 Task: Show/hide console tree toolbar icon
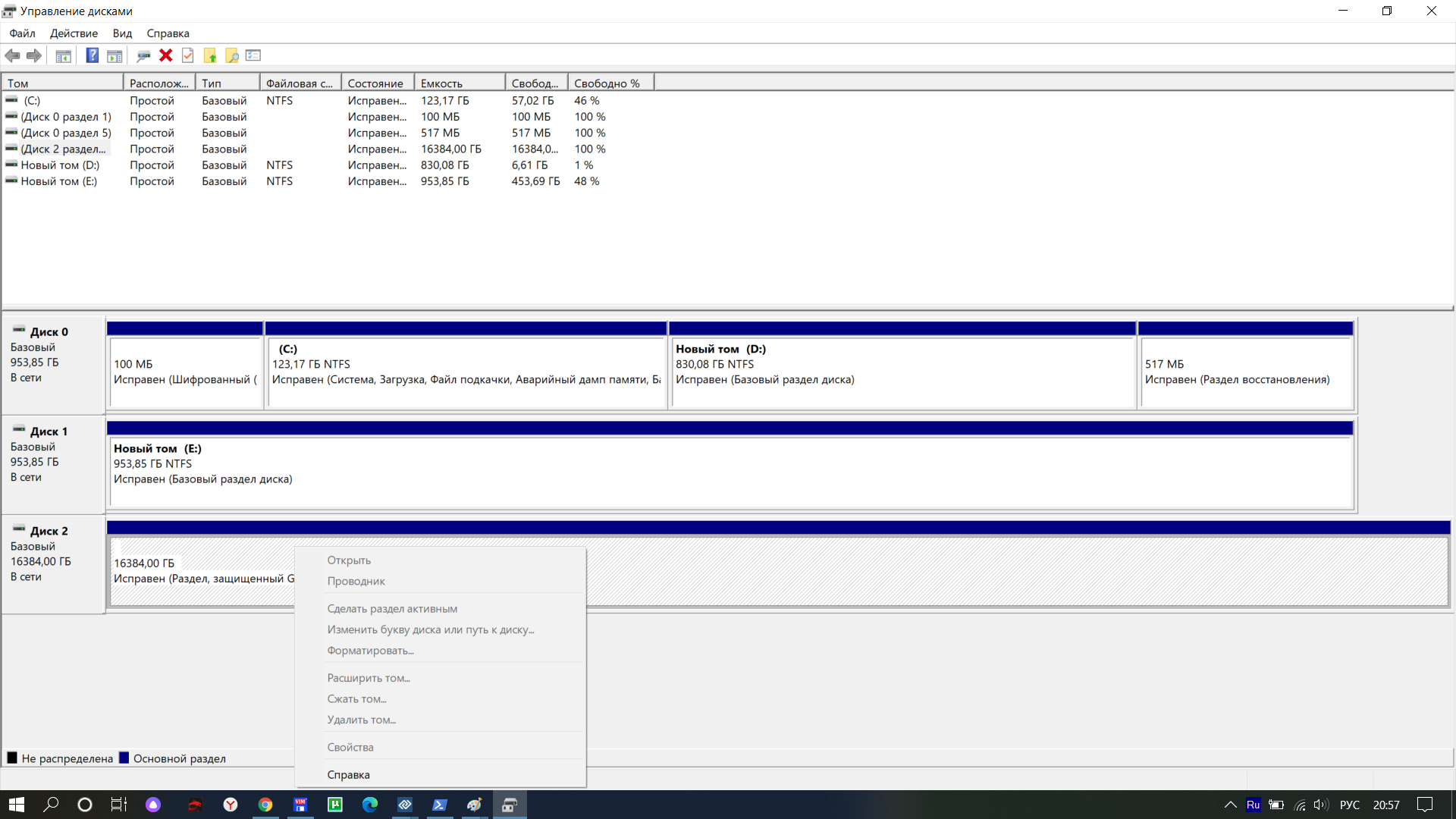[x=64, y=55]
